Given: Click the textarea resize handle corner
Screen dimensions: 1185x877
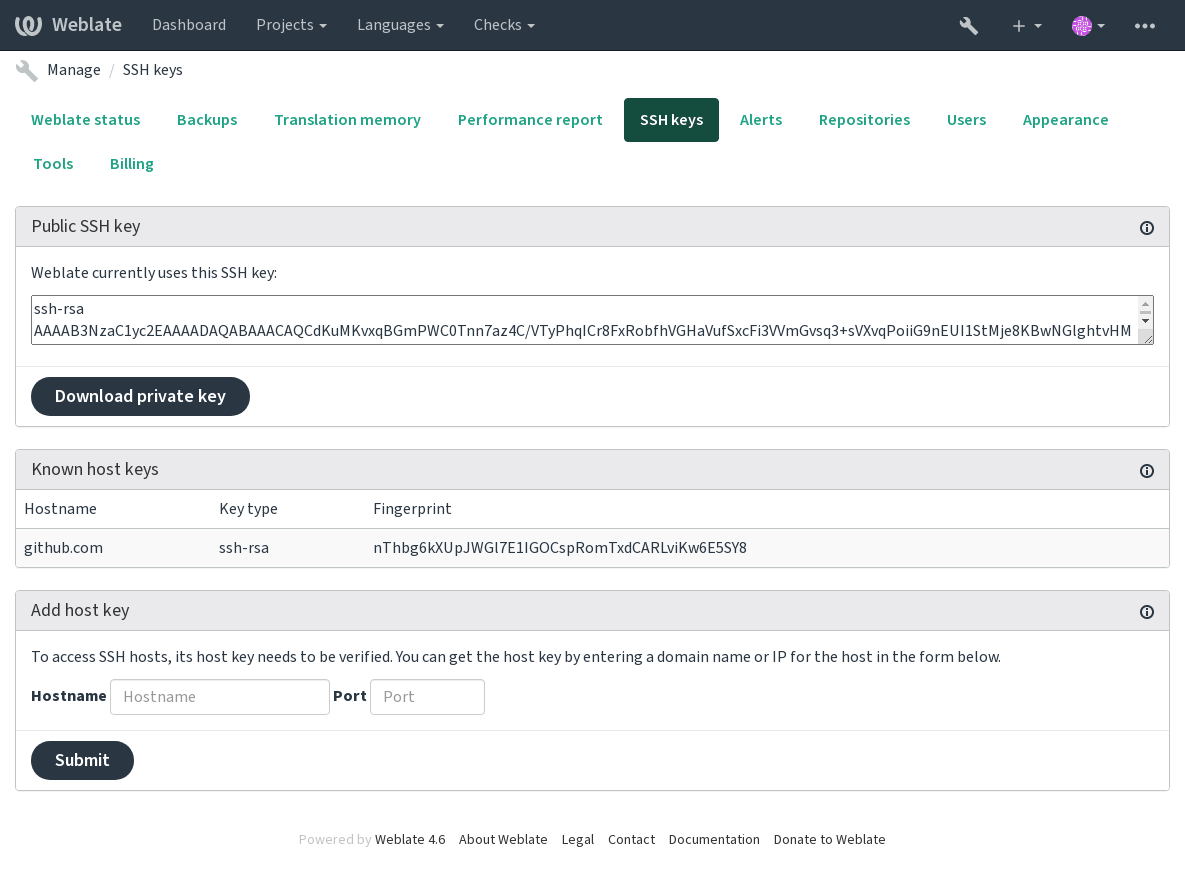Looking at the screenshot, I should click(1147, 338).
